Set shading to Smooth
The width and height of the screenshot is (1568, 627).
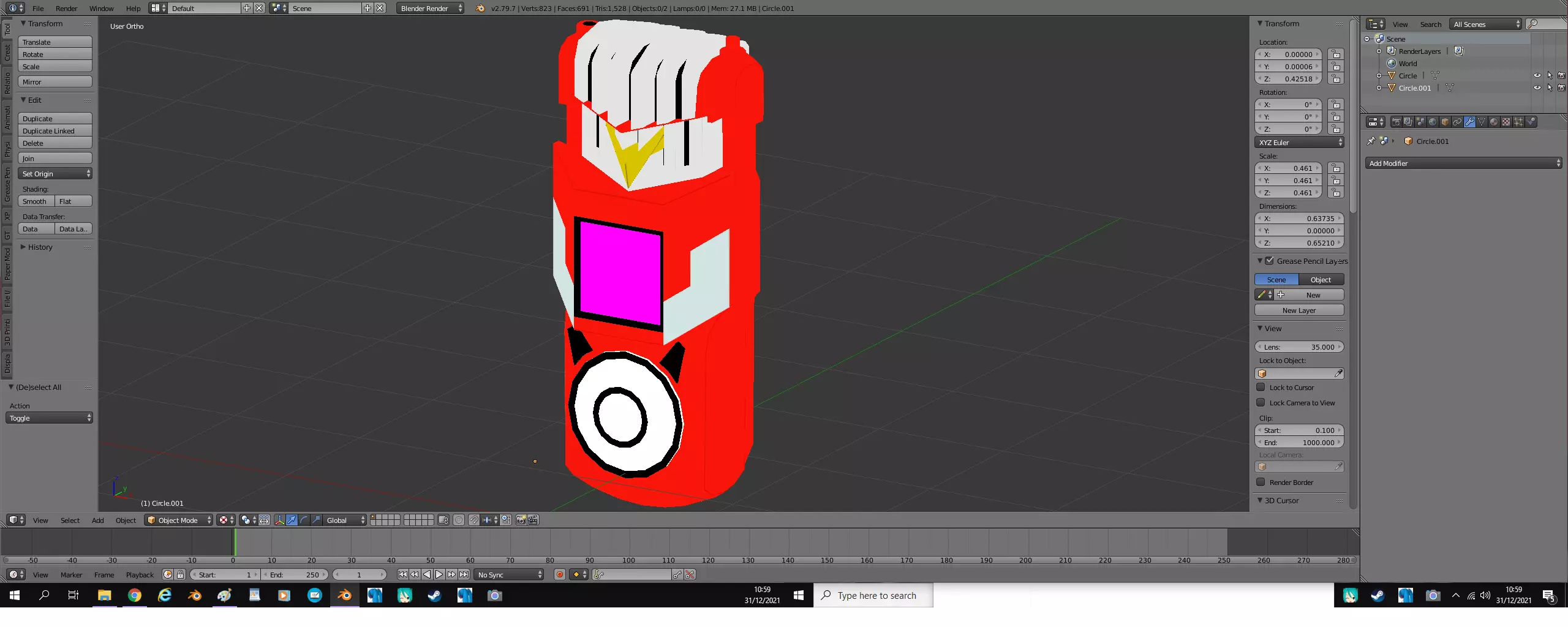point(36,201)
